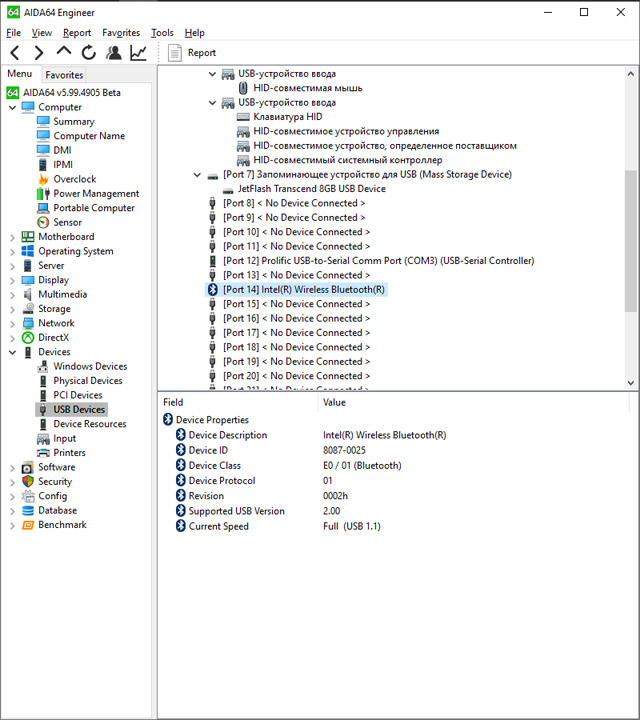Go up one level with Up arrow
Screen dimensions: 640x720
click(x=64, y=51)
